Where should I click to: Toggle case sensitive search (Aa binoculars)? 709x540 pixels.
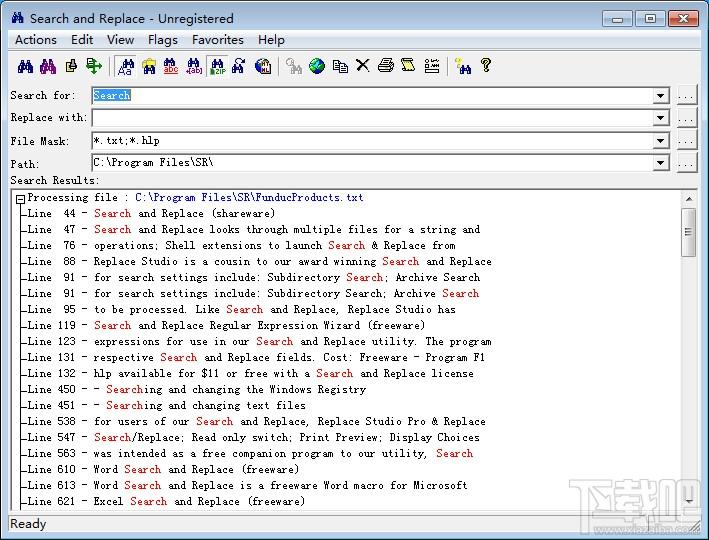coord(125,66)
